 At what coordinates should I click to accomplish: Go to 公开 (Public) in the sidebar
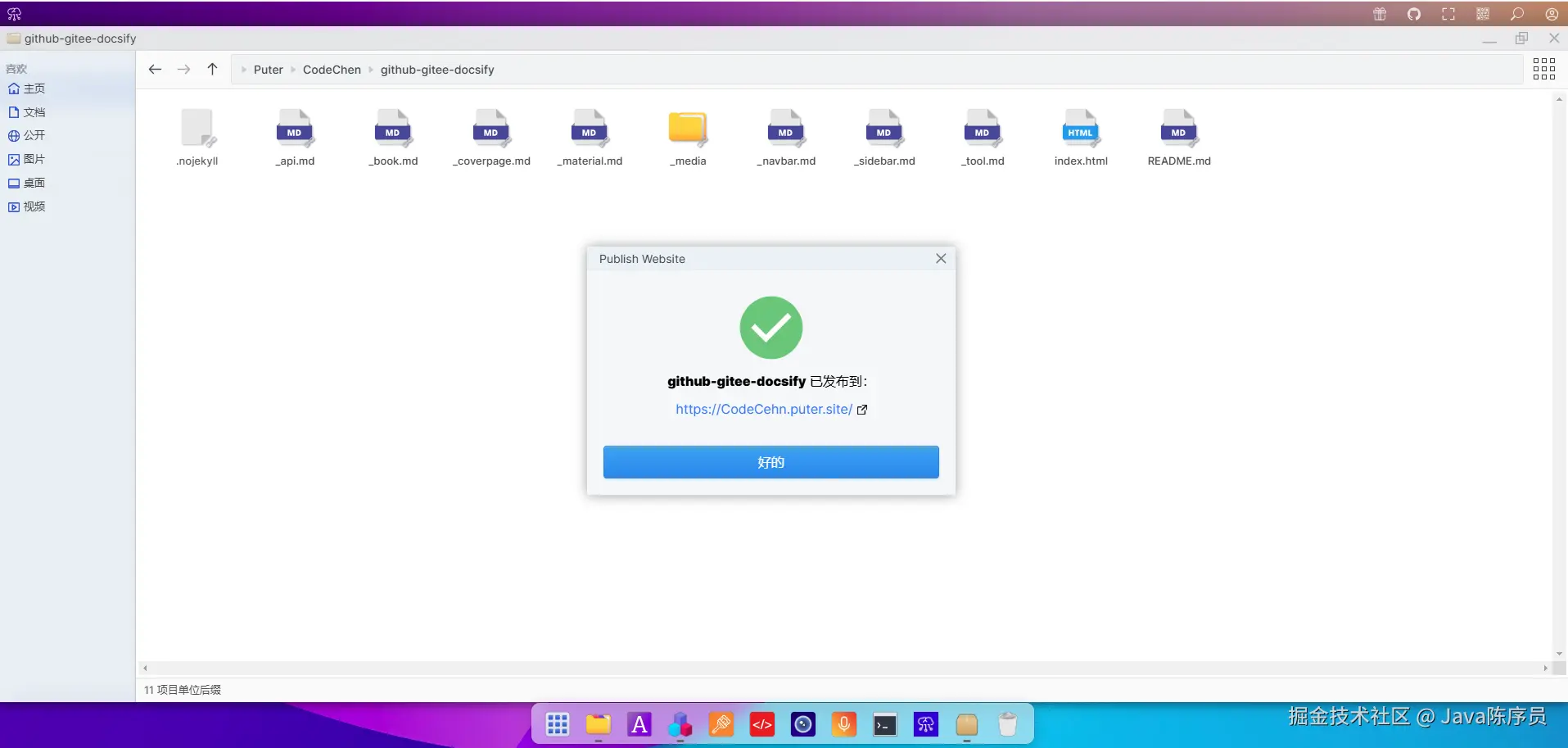tap(67, 135)
